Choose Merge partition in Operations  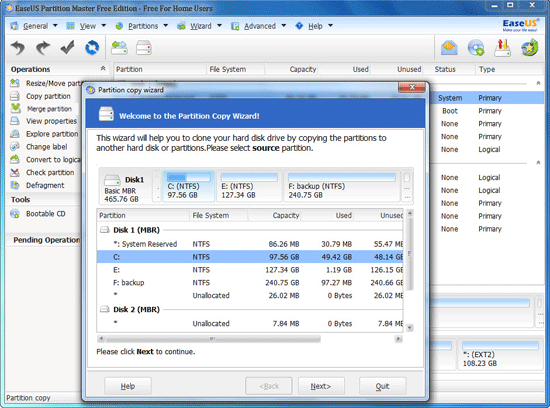(x=41, y=109)
